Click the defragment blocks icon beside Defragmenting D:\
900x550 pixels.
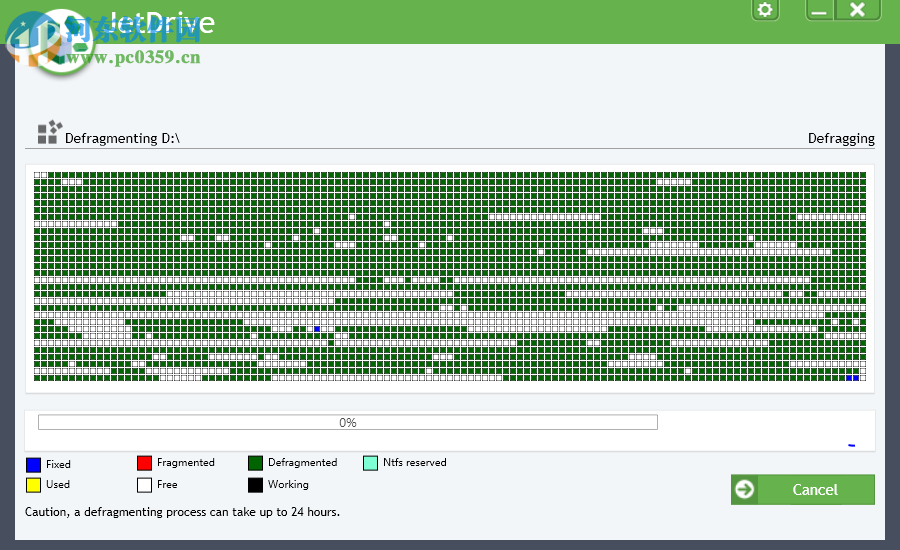pos(49,132)
